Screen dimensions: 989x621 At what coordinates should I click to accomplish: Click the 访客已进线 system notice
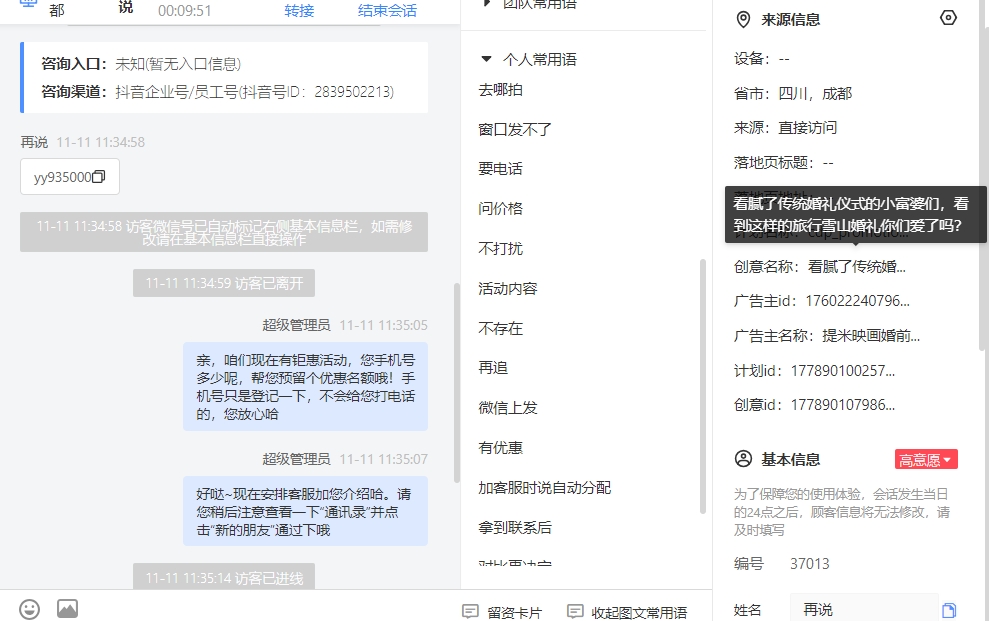point(224,577)
